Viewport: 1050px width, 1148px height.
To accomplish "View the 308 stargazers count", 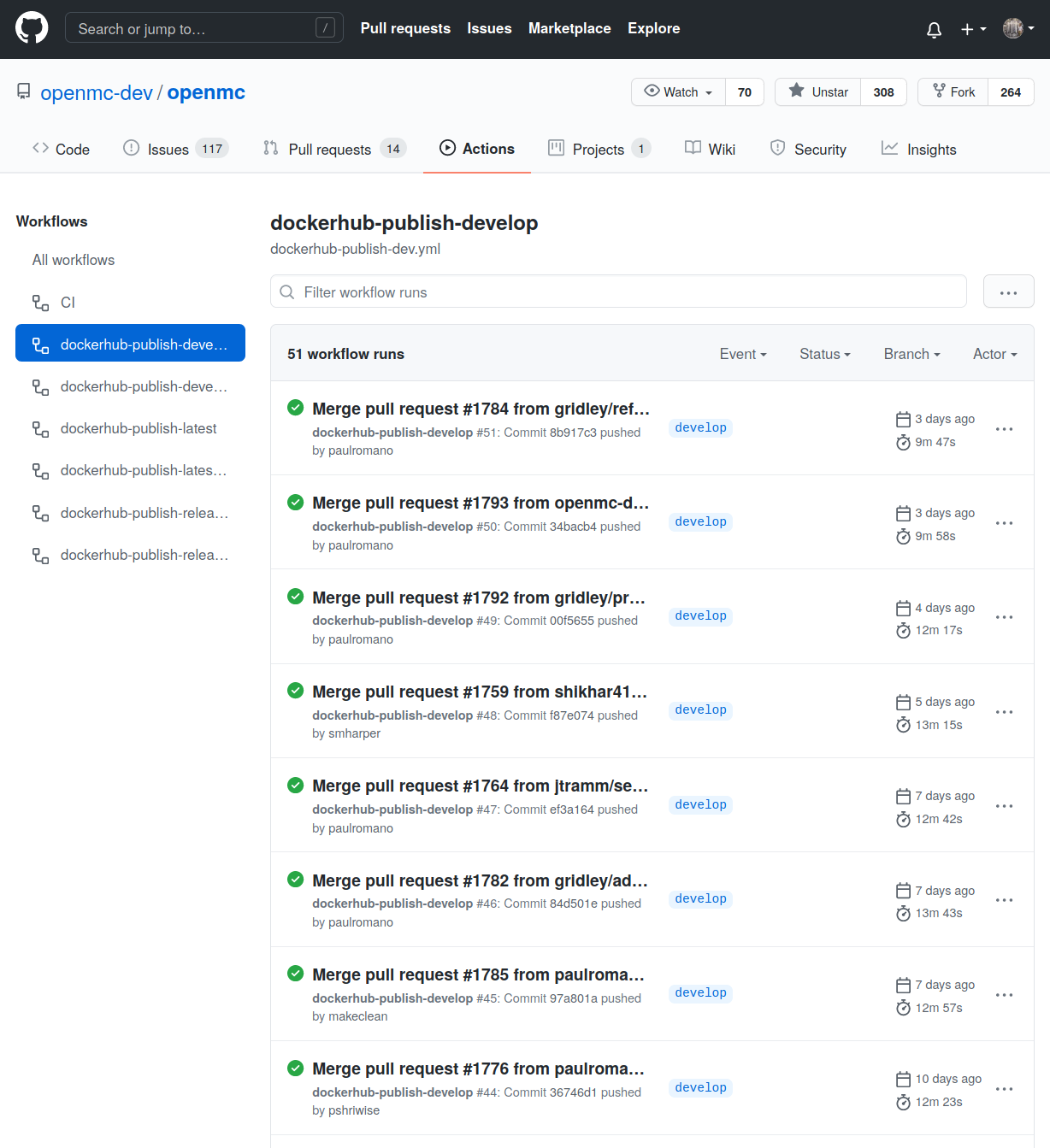I will (884, 92).
